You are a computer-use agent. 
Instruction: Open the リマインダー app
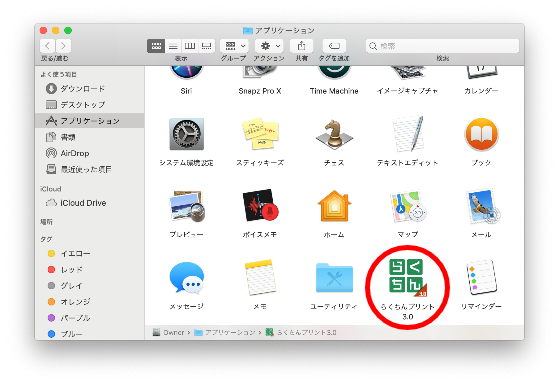(x=481, y=278)
